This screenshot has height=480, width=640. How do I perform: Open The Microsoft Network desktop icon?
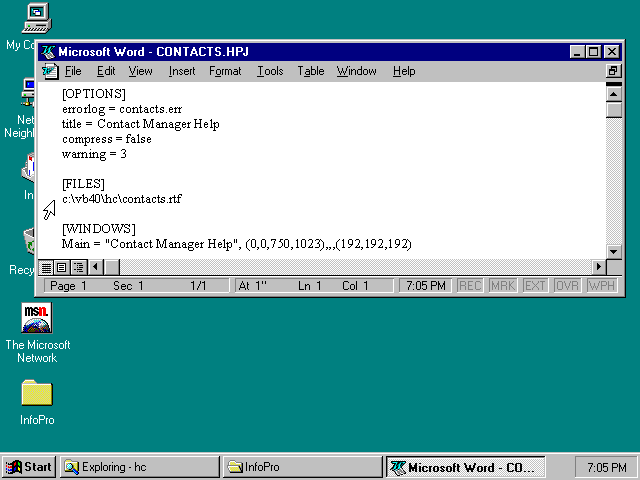pyautogui.click(x=37, y=319)
